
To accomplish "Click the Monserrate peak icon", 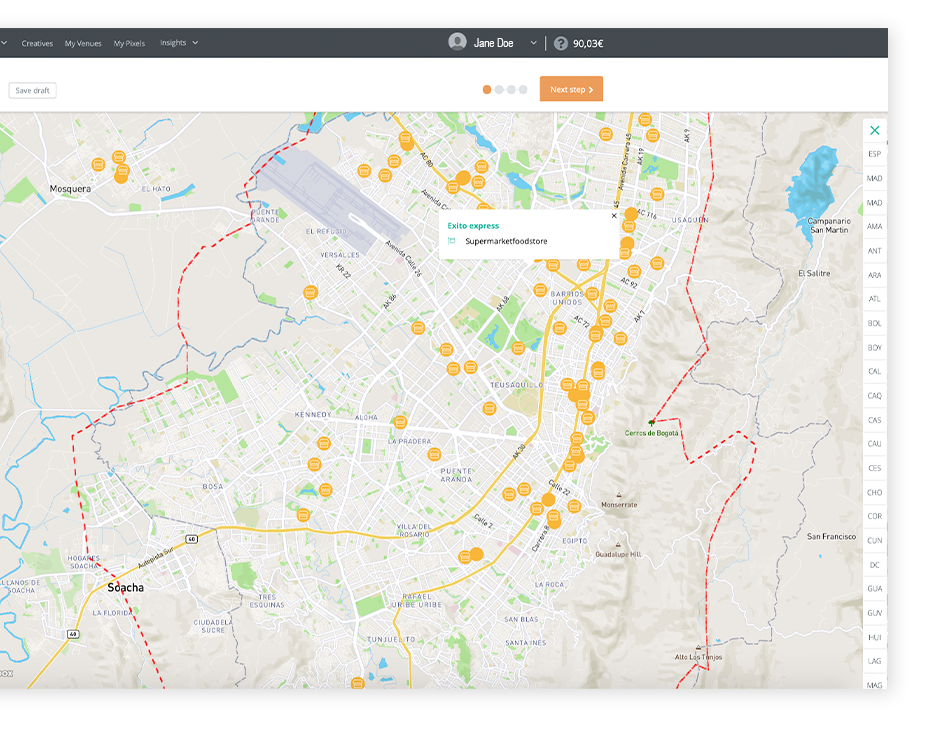I will (x=619, y=495).
